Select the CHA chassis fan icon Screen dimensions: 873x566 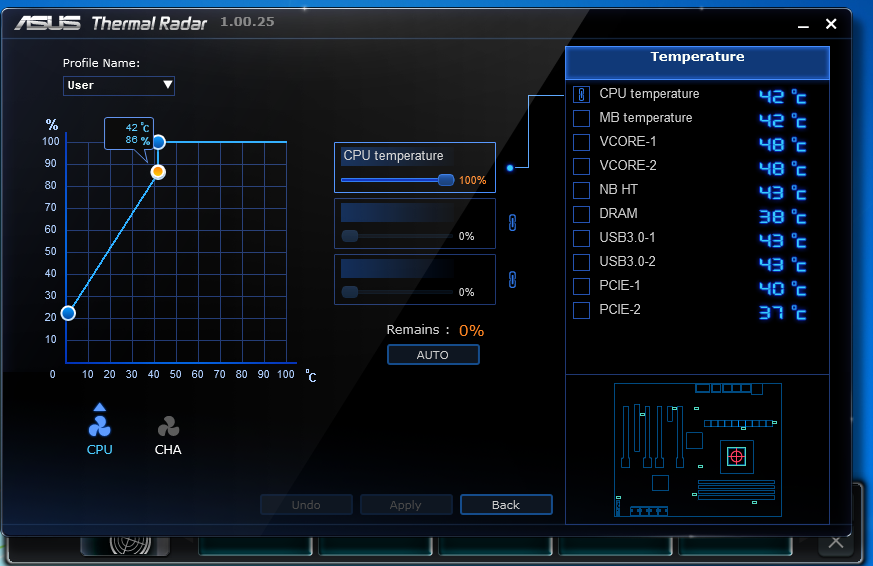click(168, 427)
